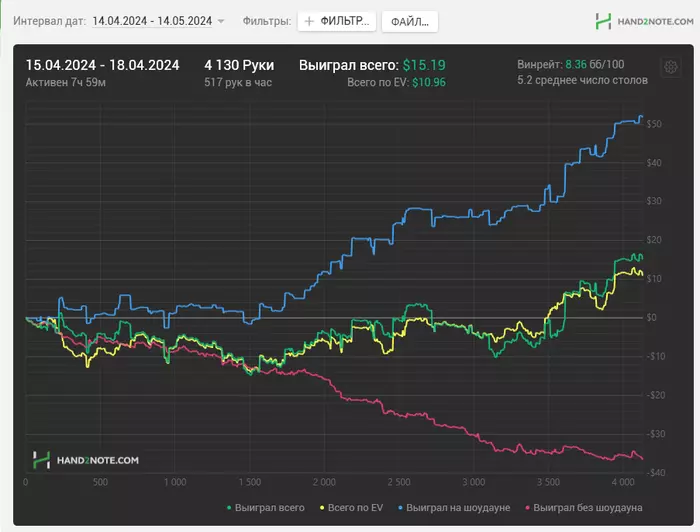
Task: Toggle Выиграл на шоудауне legend entry
Action: coord(454,507)
